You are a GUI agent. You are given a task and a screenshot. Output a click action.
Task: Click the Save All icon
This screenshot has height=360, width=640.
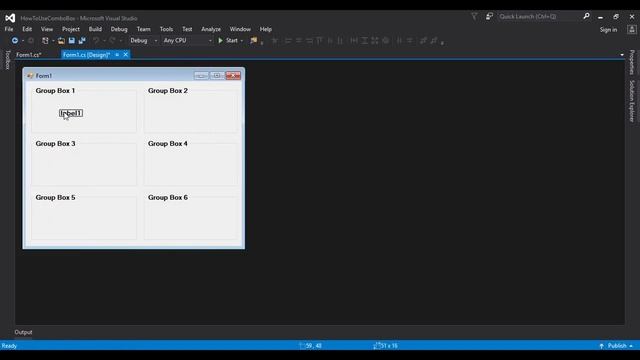82,40
